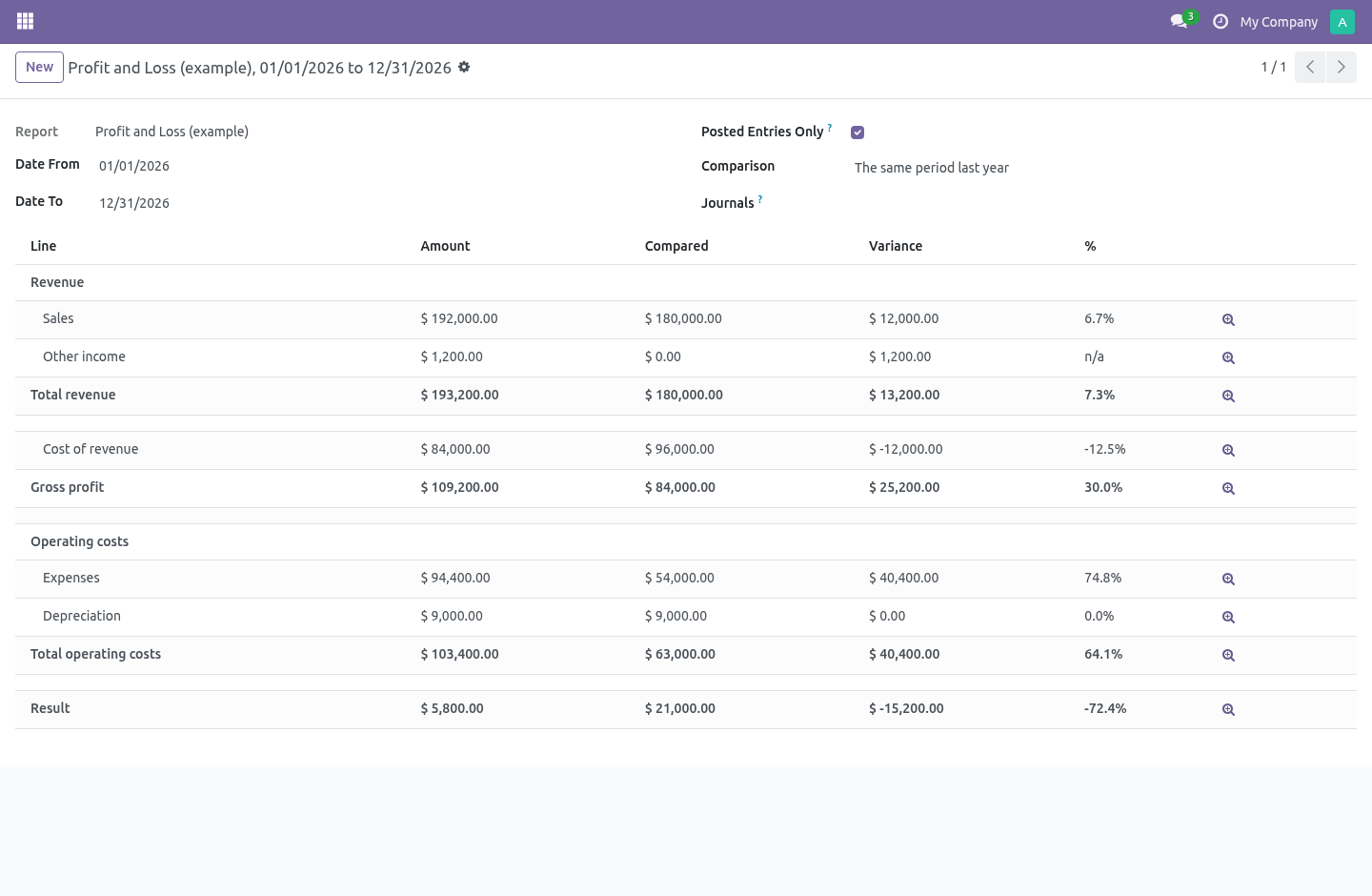This screenshot has height=896, width=1372.
Task: Toggle the Posted Entries Only checkbox
Action: coord(857,132)
